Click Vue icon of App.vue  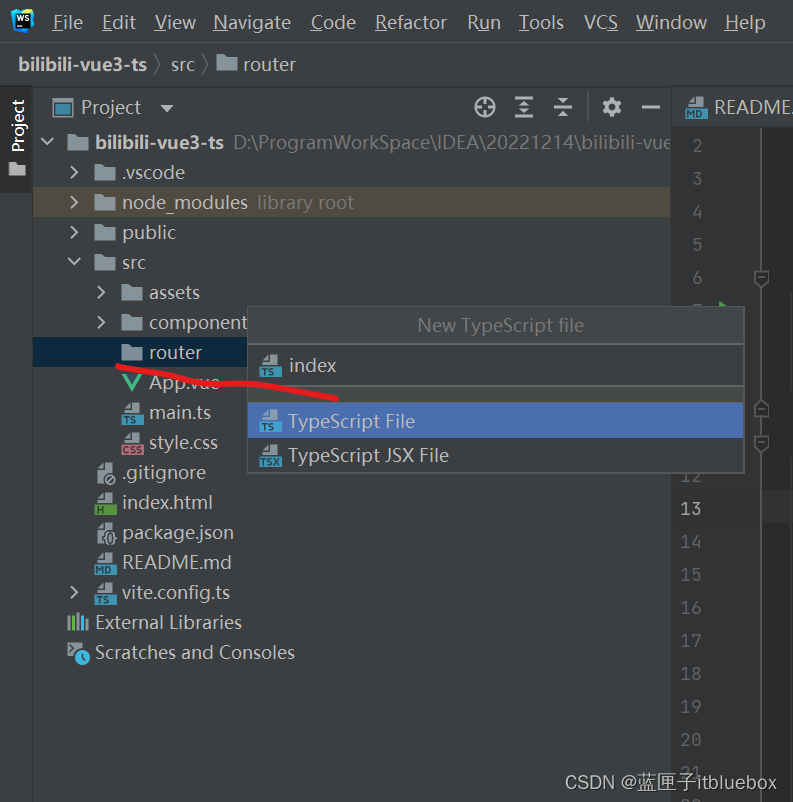coord(132,382)
